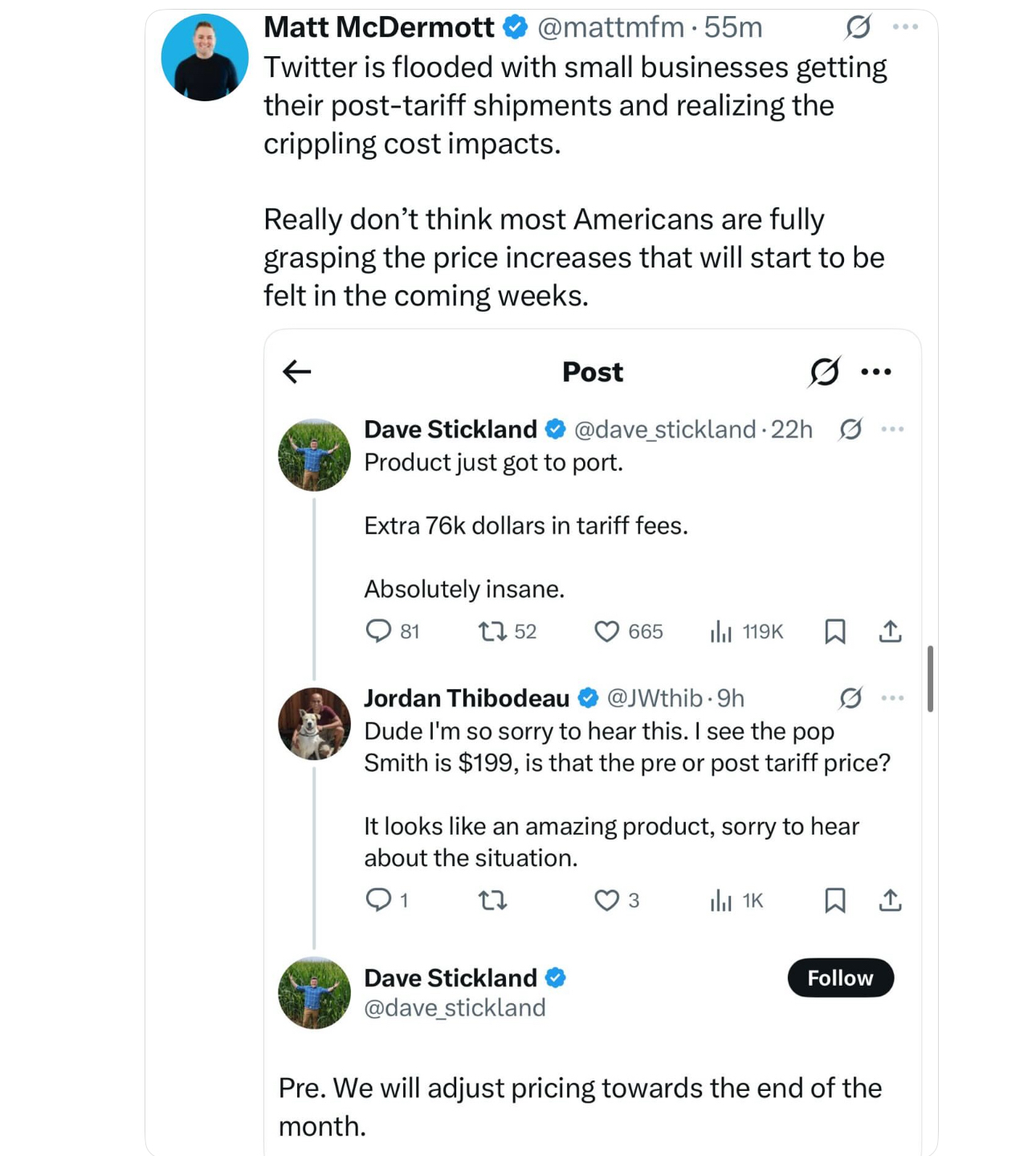
Task: Open the three-dot menu in Post header
Action: 876,372
